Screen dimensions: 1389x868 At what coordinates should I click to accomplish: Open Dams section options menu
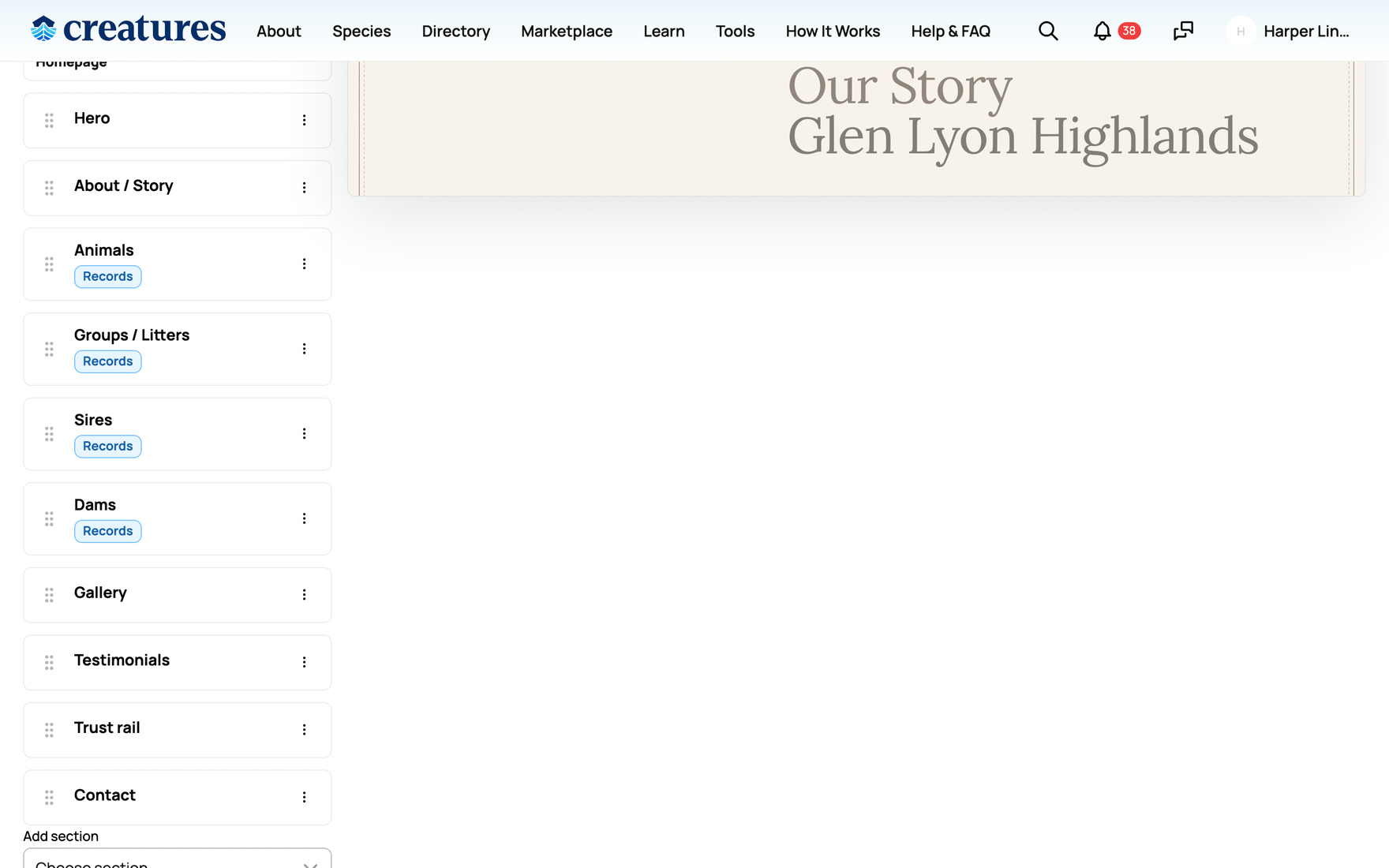[x=304, y=518]
